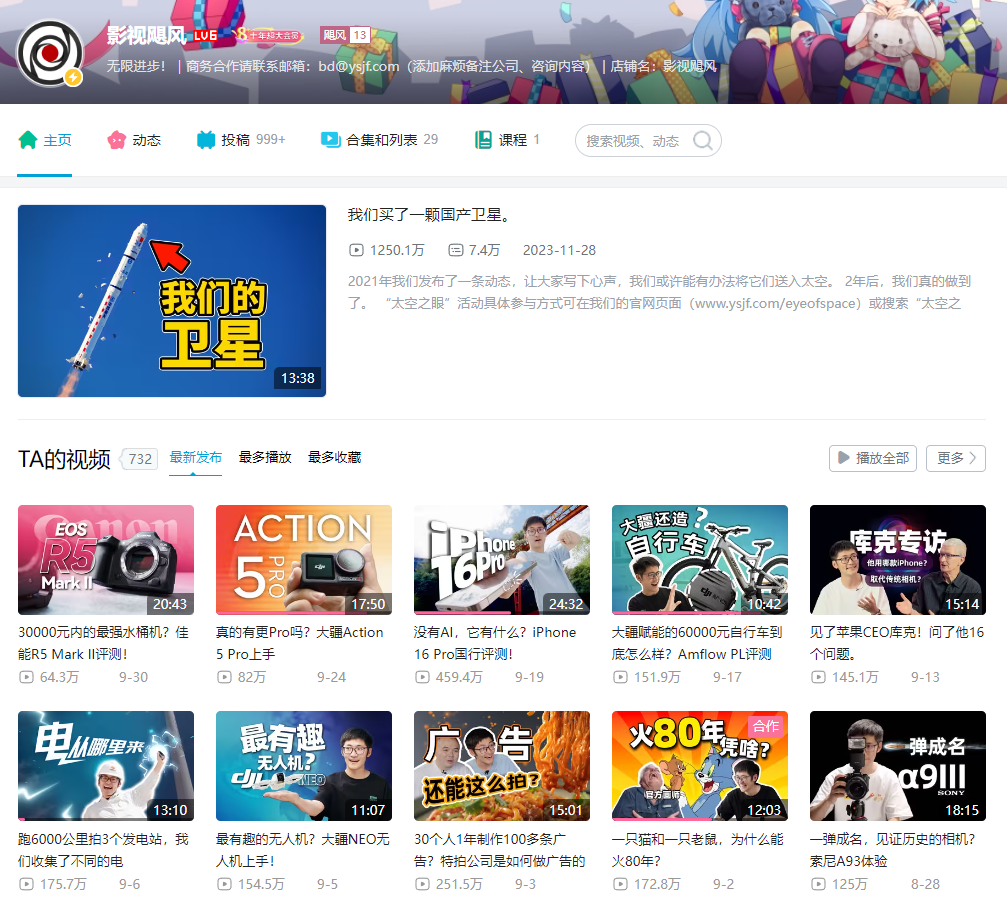Click the play triangle in 播放全部

tap(843, 458)
